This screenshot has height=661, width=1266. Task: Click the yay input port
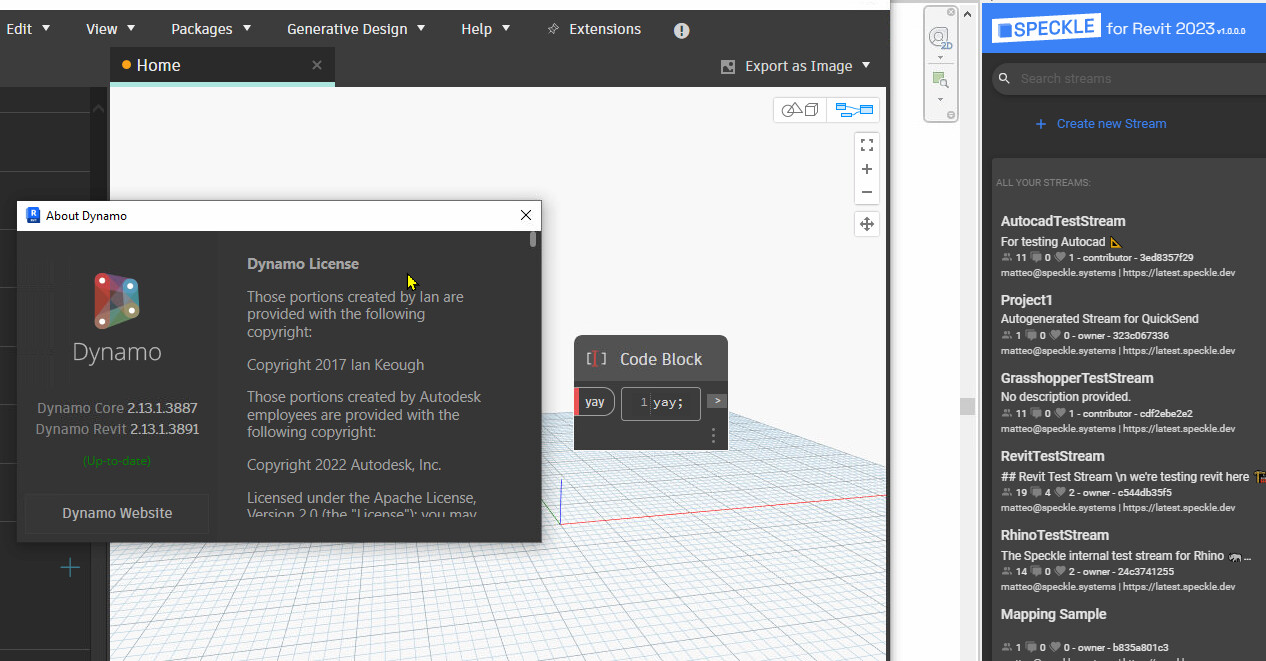595,402
